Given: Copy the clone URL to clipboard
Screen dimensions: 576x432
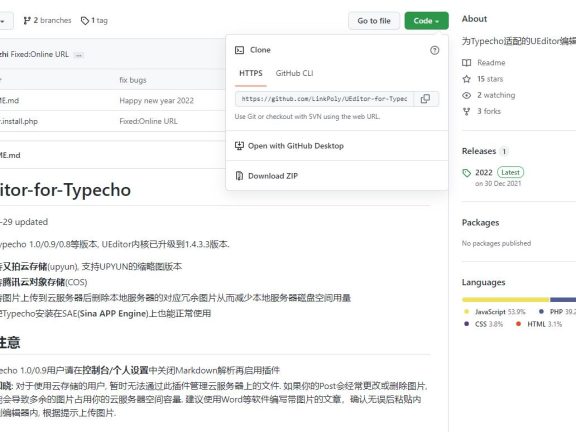Looking at the screenshot, I should [425, 99].
